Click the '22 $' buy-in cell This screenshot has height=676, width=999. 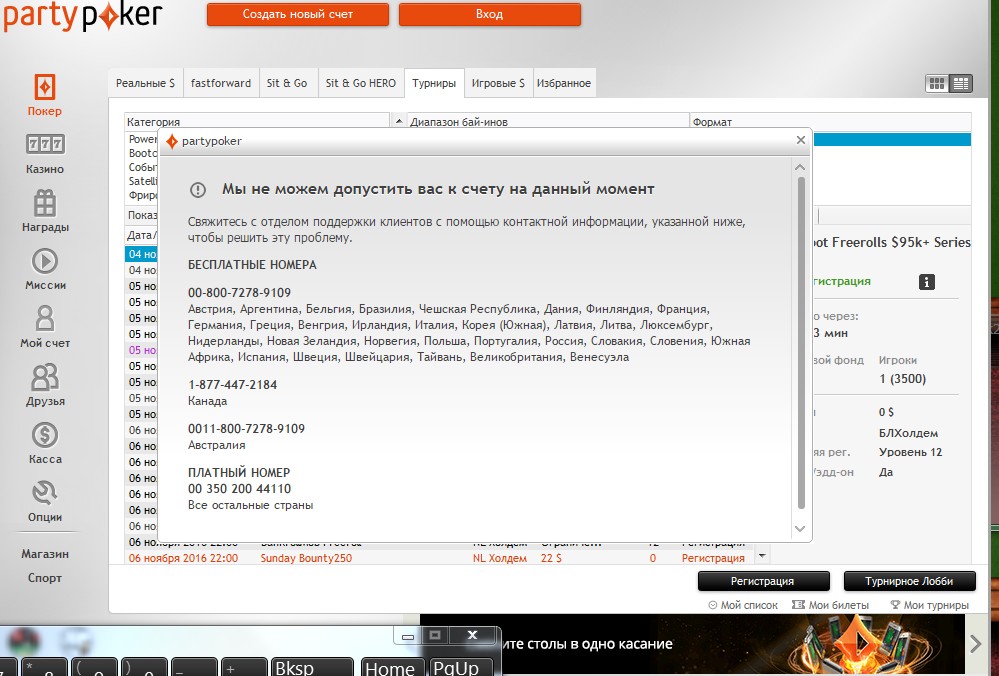551,558
